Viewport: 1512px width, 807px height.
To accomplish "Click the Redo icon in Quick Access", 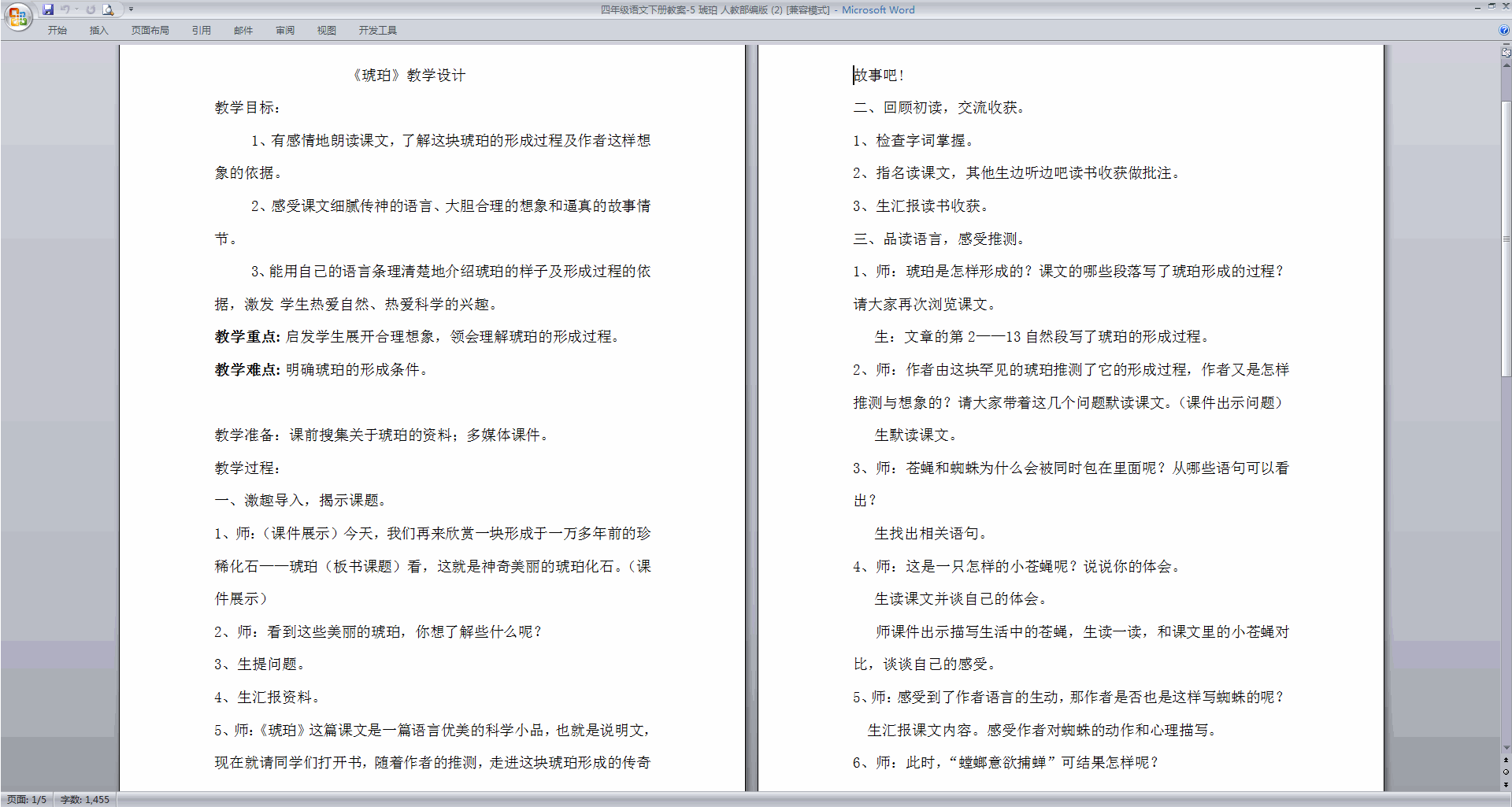I will pyautogui.click(x=91, y=9).
